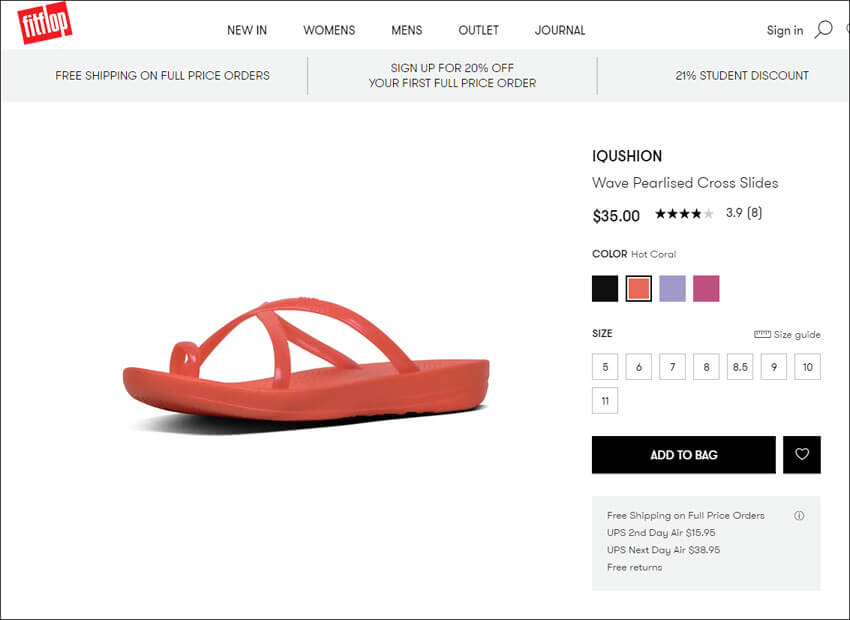Choose size 7
This screenshot has width=850, height=620.
[672, 367]
